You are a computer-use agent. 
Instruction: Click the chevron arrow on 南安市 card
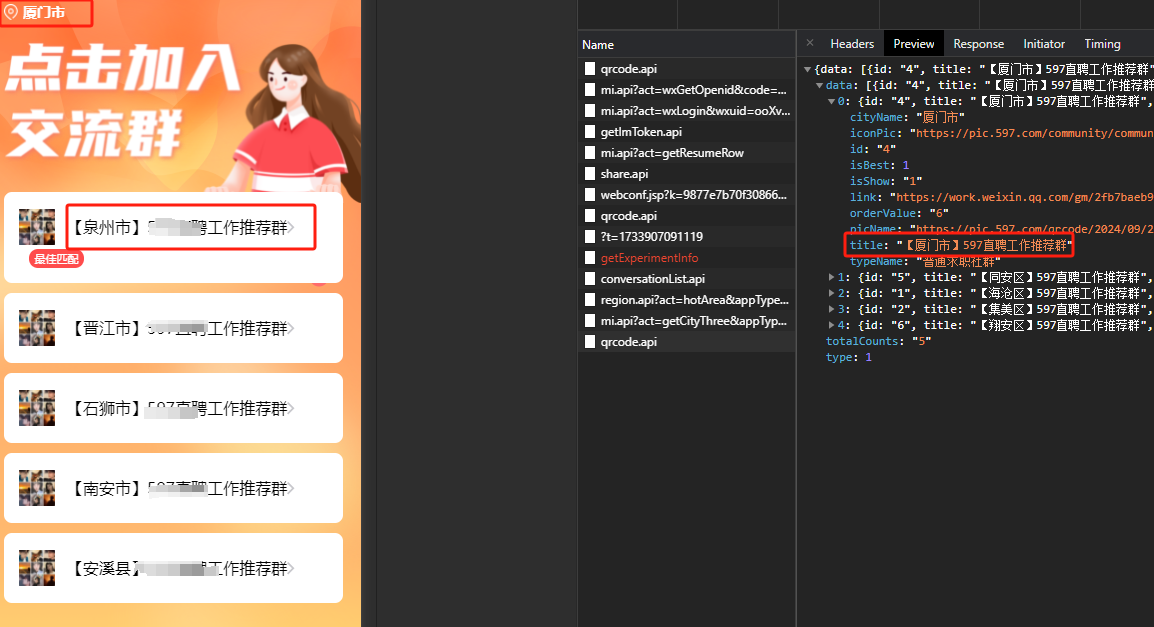(x=291, y=489)
